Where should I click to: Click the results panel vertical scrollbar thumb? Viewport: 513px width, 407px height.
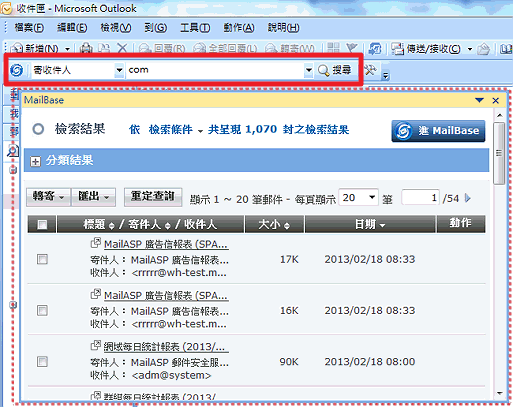point(499,153)
